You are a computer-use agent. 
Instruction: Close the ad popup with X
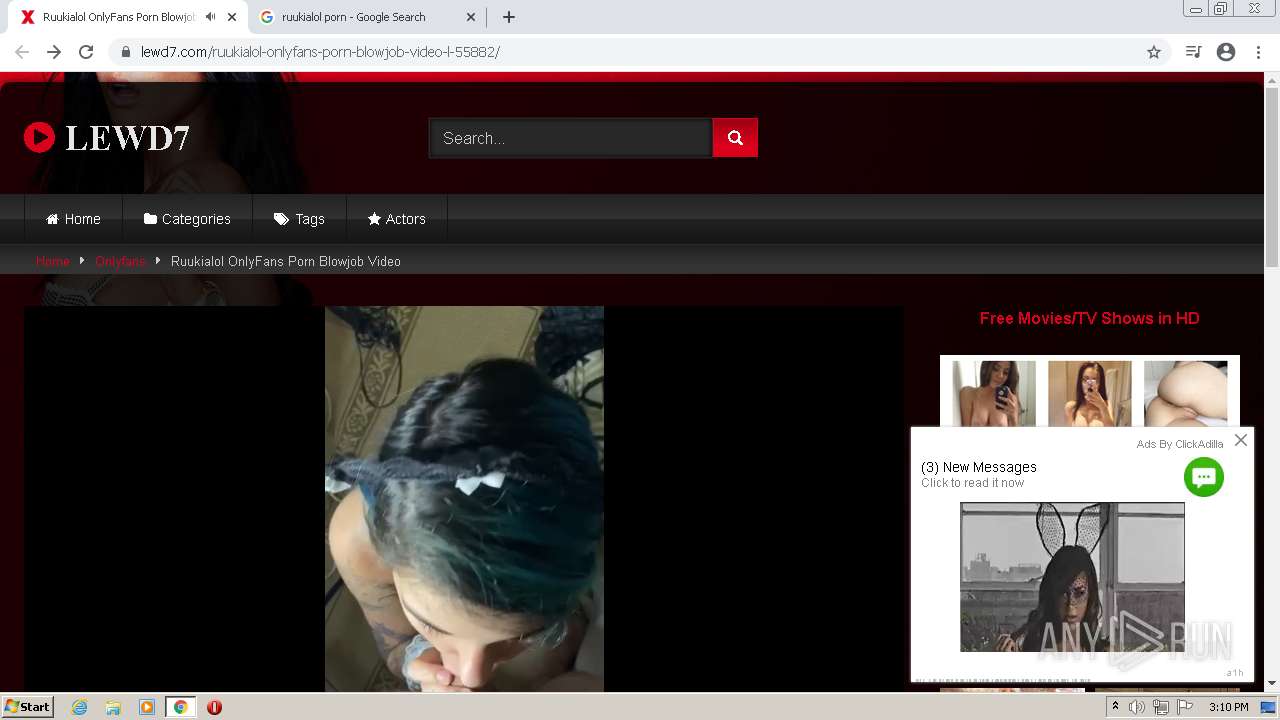click(x=1241, y=440)
